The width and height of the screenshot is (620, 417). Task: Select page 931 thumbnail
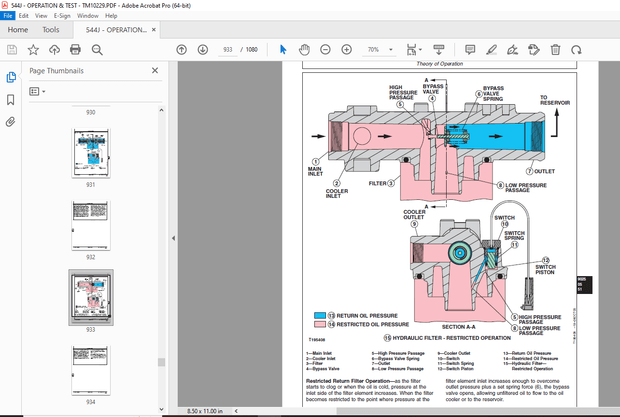point(91,153)
